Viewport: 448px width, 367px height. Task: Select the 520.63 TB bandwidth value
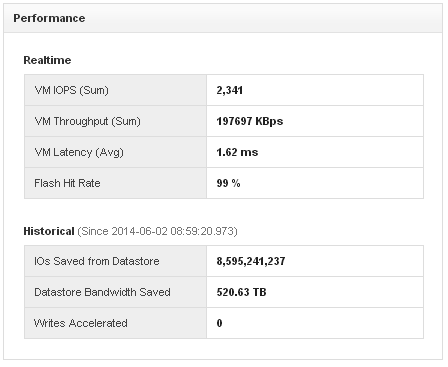241,292
